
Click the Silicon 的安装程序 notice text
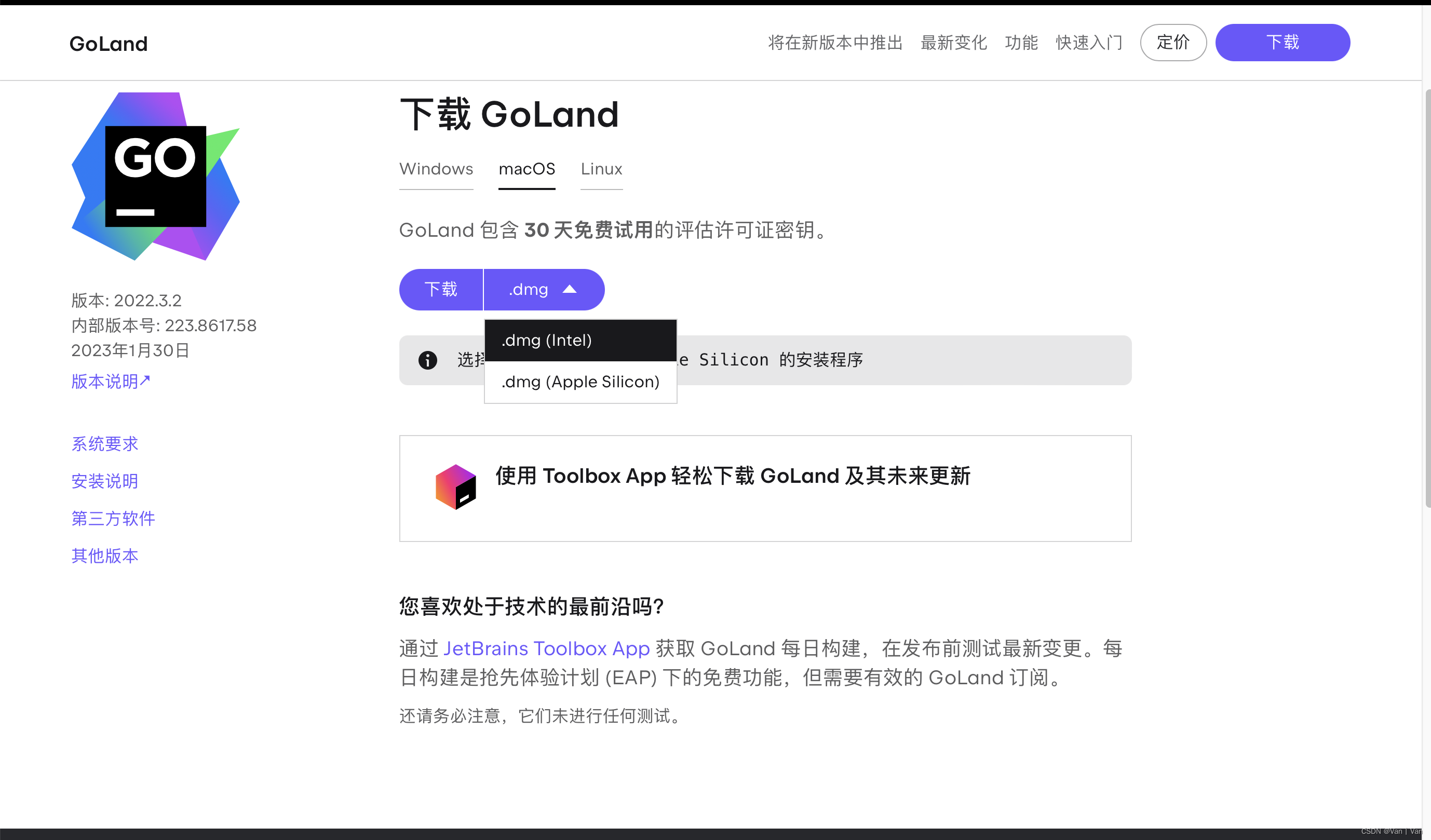pos(781,360)
